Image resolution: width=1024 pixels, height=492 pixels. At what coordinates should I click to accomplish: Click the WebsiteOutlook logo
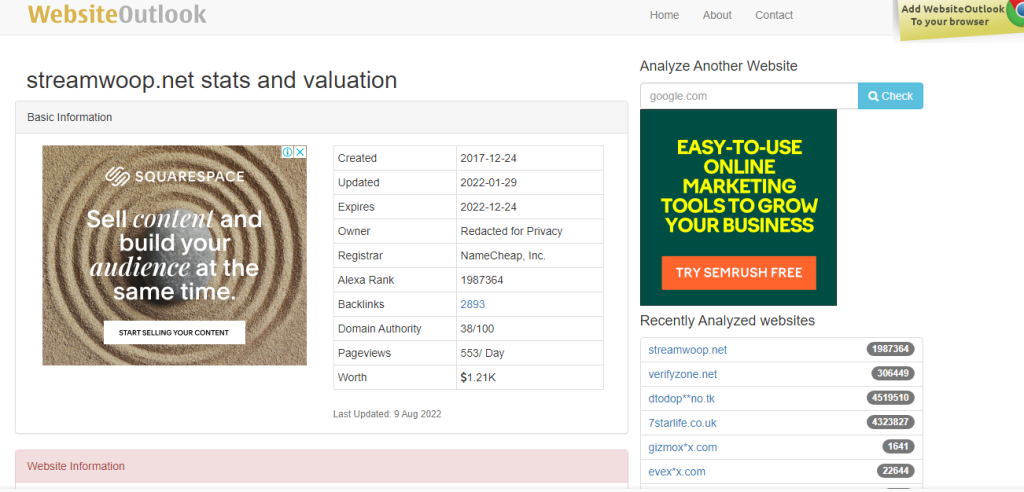(x=117, y=14)
